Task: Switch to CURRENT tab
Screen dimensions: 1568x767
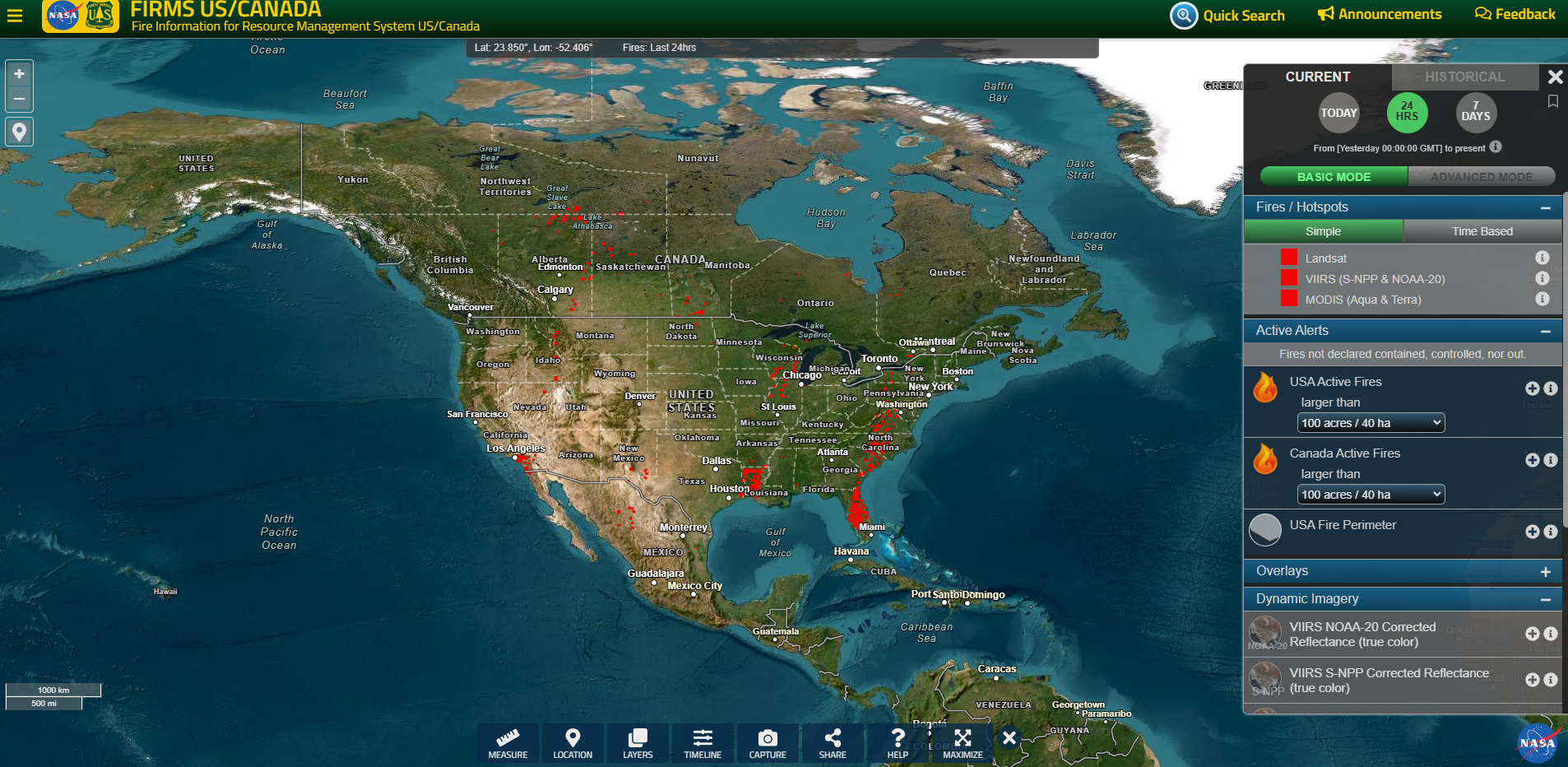Action: pos(1318,77)
